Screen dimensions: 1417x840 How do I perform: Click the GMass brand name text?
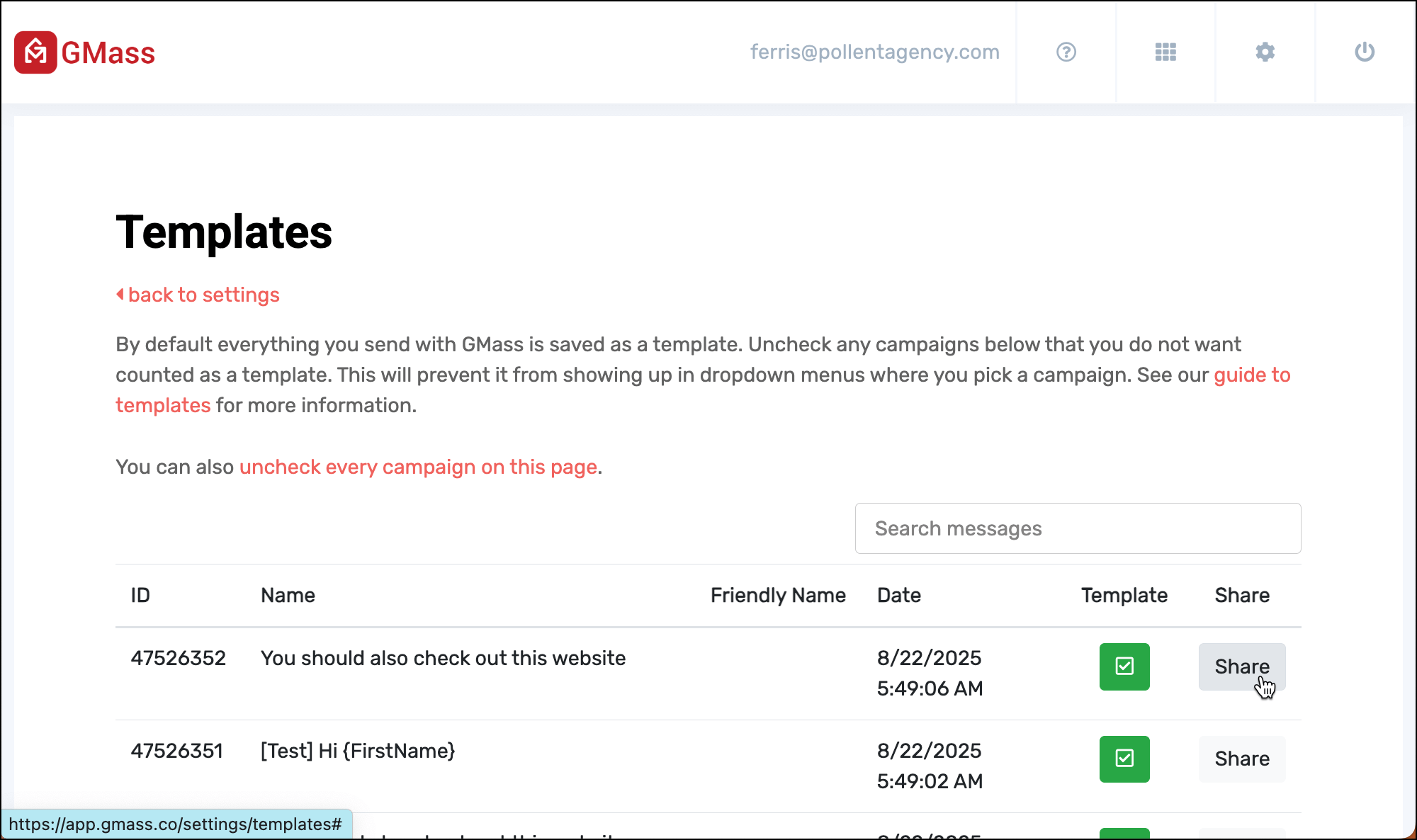coord(108,53)
